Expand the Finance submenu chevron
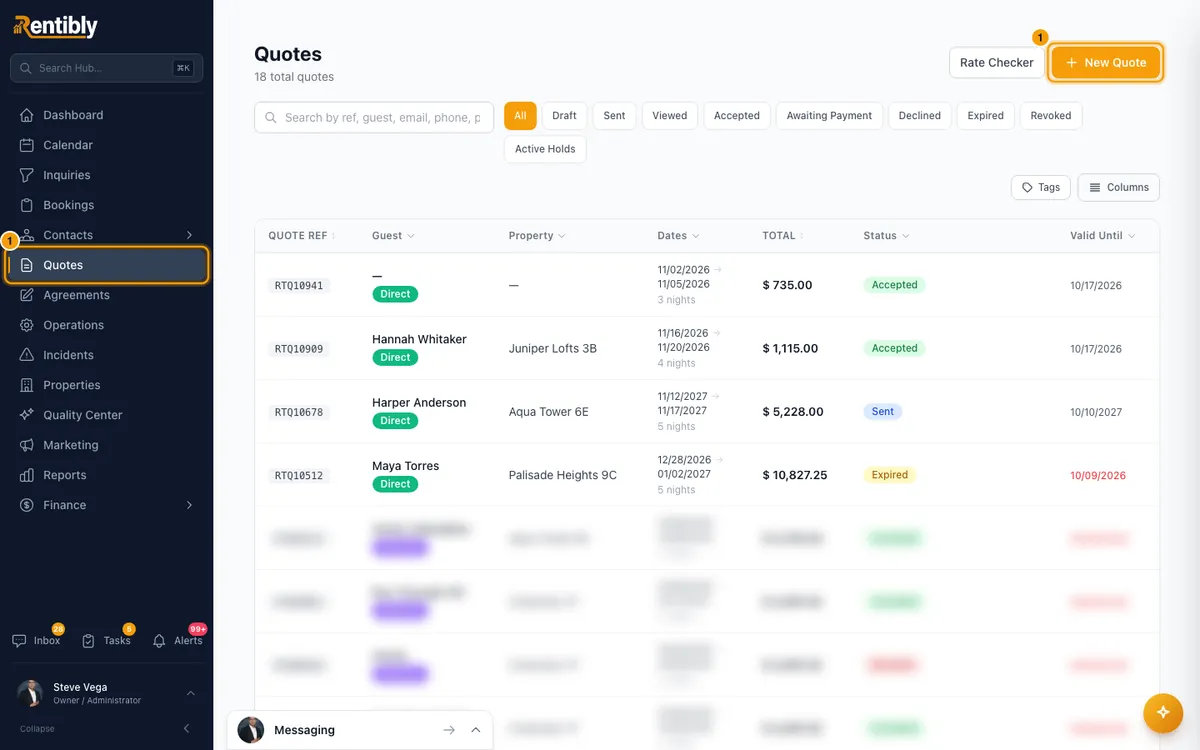This screenshot has height=750, width=1200. (x=189, y=505)
